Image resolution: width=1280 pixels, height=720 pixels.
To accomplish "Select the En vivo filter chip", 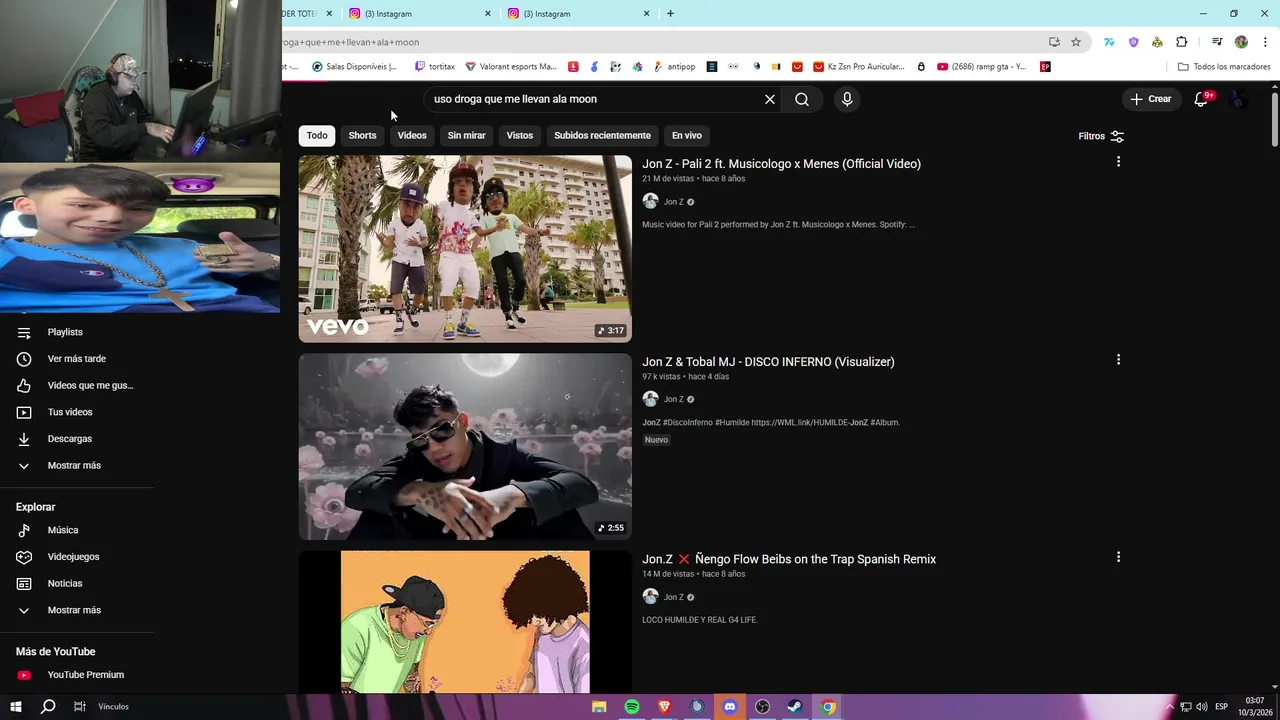I will pos(686,135).
